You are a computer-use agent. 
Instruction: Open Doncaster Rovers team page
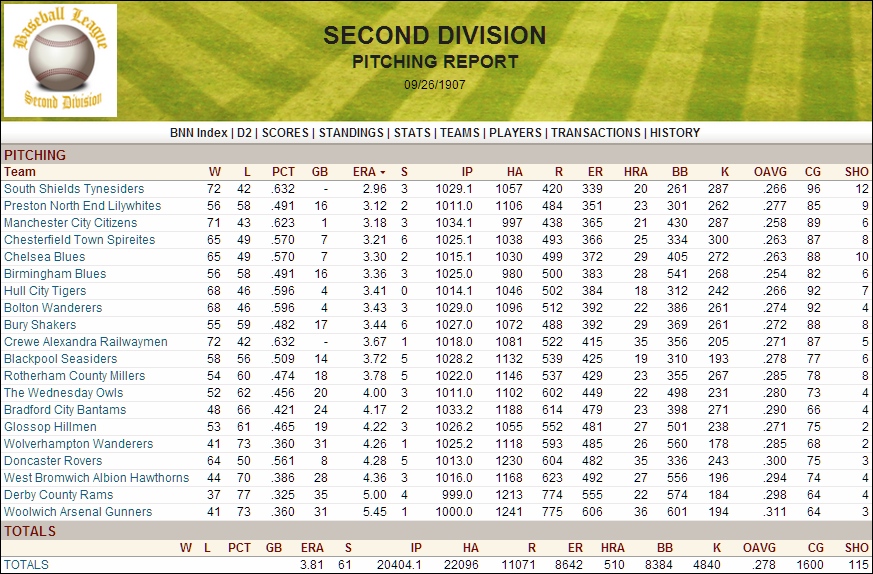click(53, 461)
